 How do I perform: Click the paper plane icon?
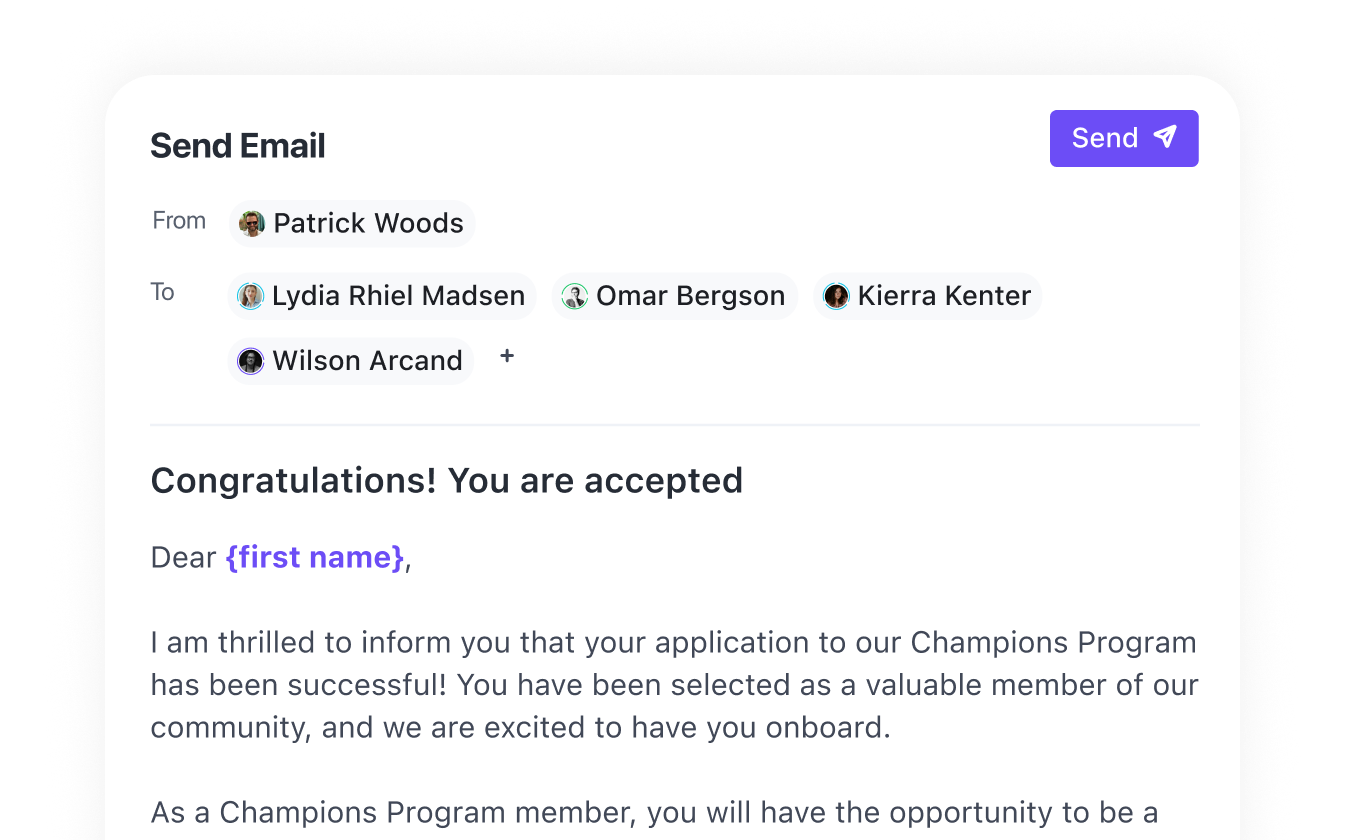coord(1164,138)
